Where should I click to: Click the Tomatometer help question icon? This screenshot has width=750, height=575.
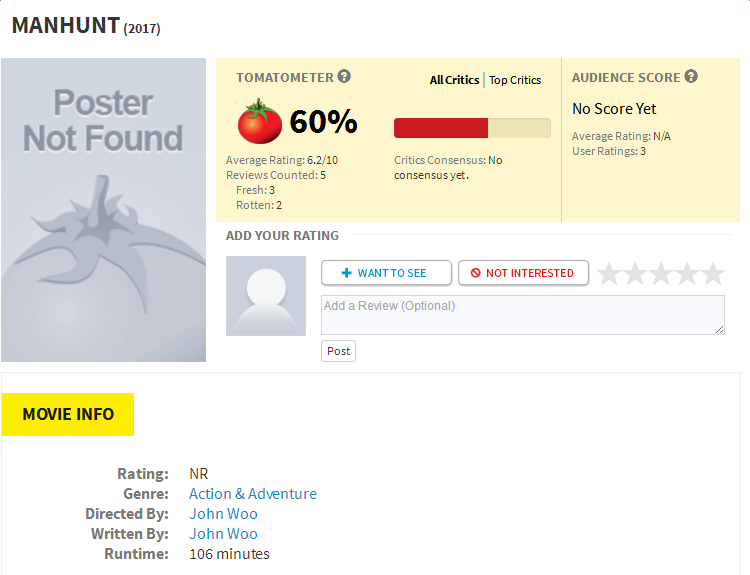(344, 77)
